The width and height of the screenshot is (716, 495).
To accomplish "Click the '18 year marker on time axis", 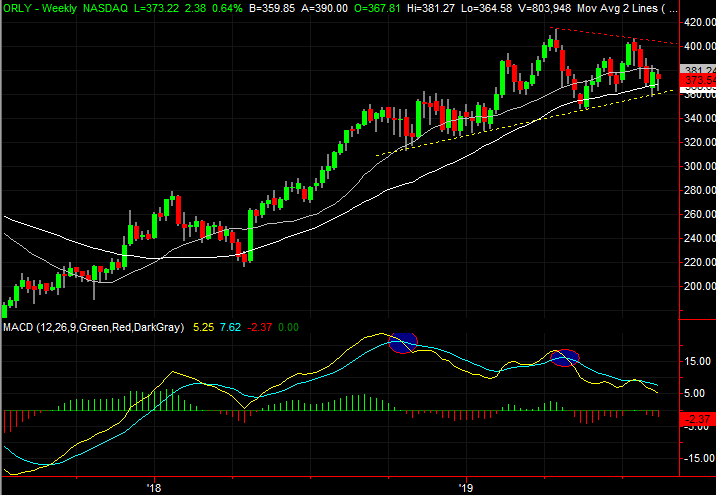I will [x=154, y=488].
